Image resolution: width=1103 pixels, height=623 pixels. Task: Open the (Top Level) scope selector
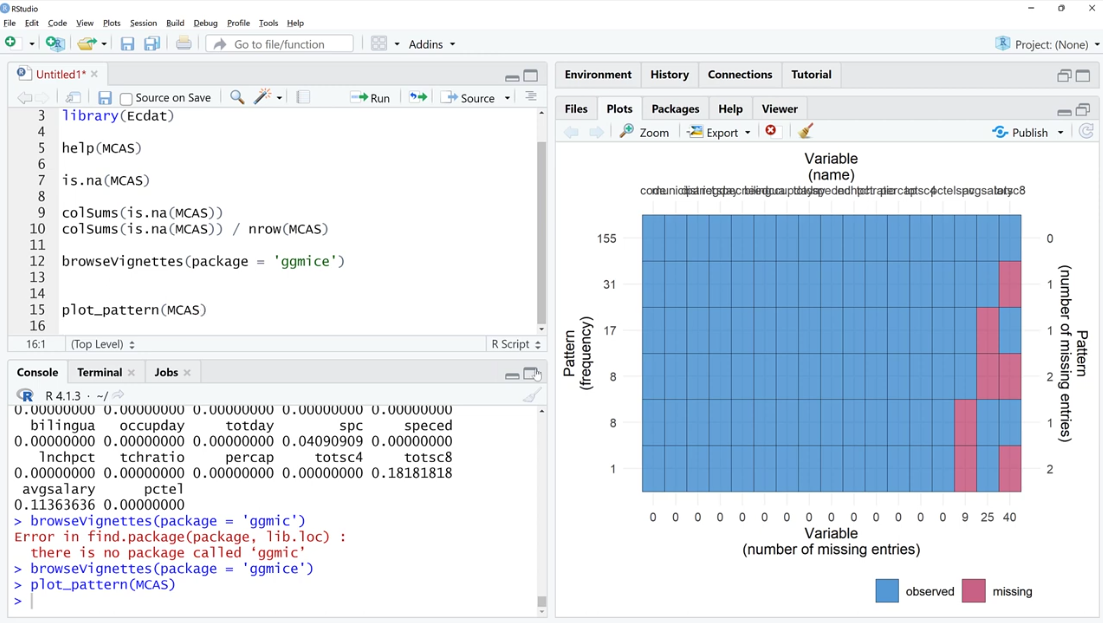click(x=103, y=344)
